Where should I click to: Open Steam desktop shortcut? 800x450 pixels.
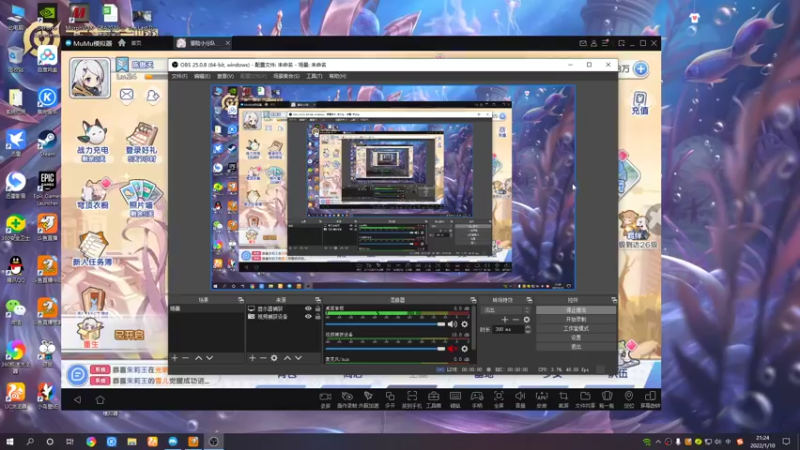[x=47, y=143]
